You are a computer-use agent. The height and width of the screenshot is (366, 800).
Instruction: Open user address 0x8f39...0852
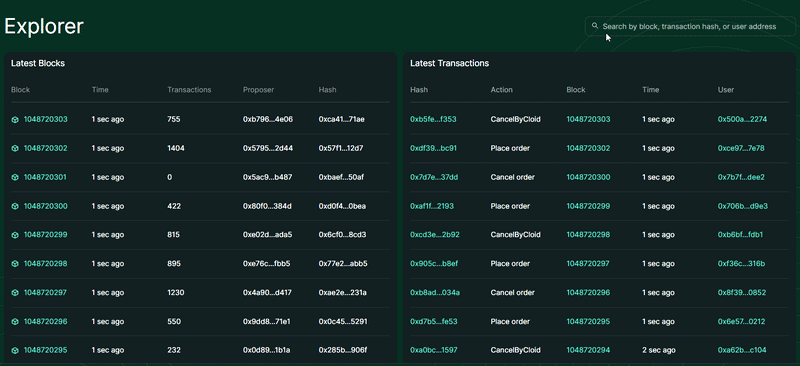tap(742, 293)
